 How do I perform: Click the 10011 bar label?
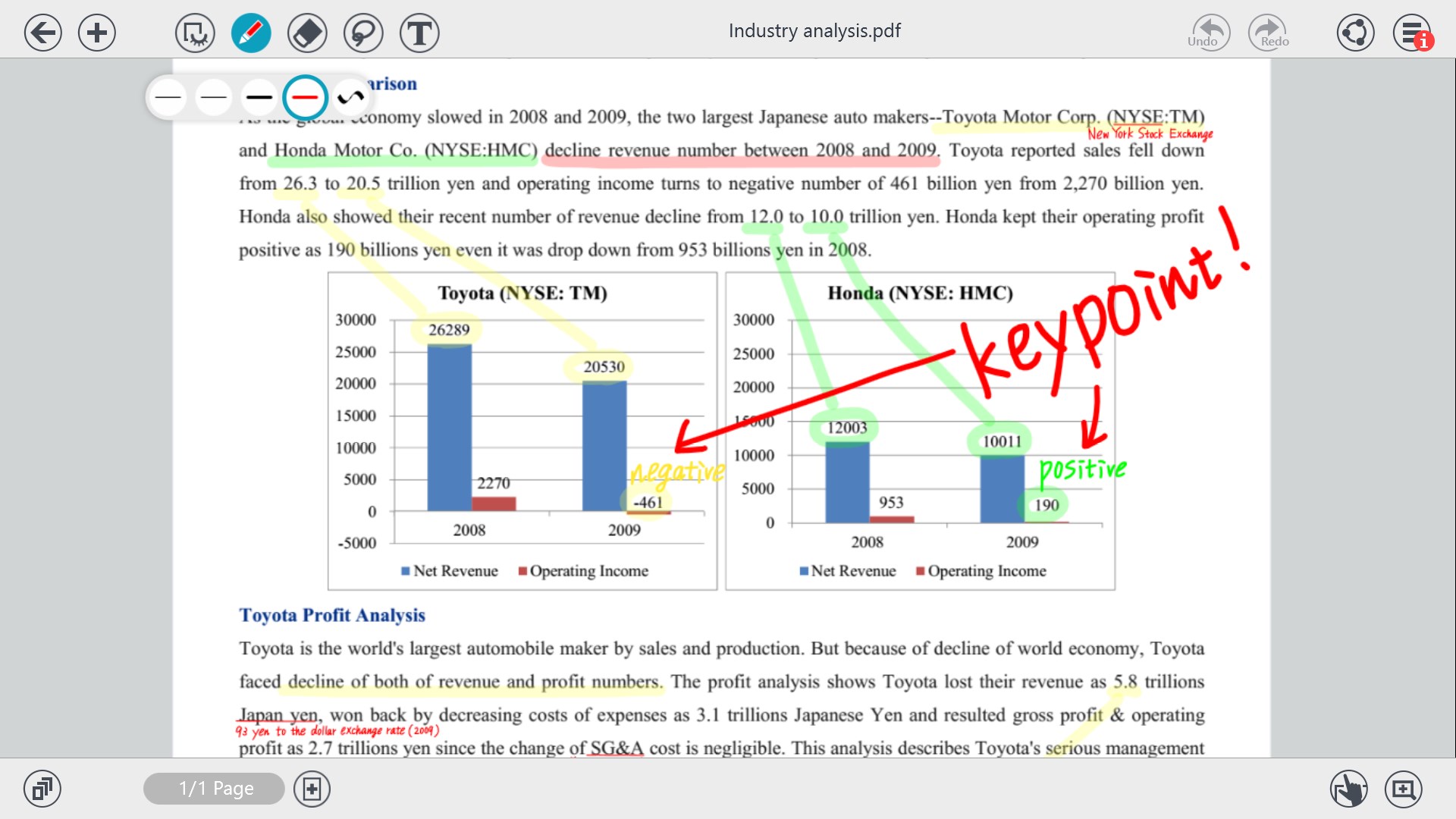(x=1002, y=441)
